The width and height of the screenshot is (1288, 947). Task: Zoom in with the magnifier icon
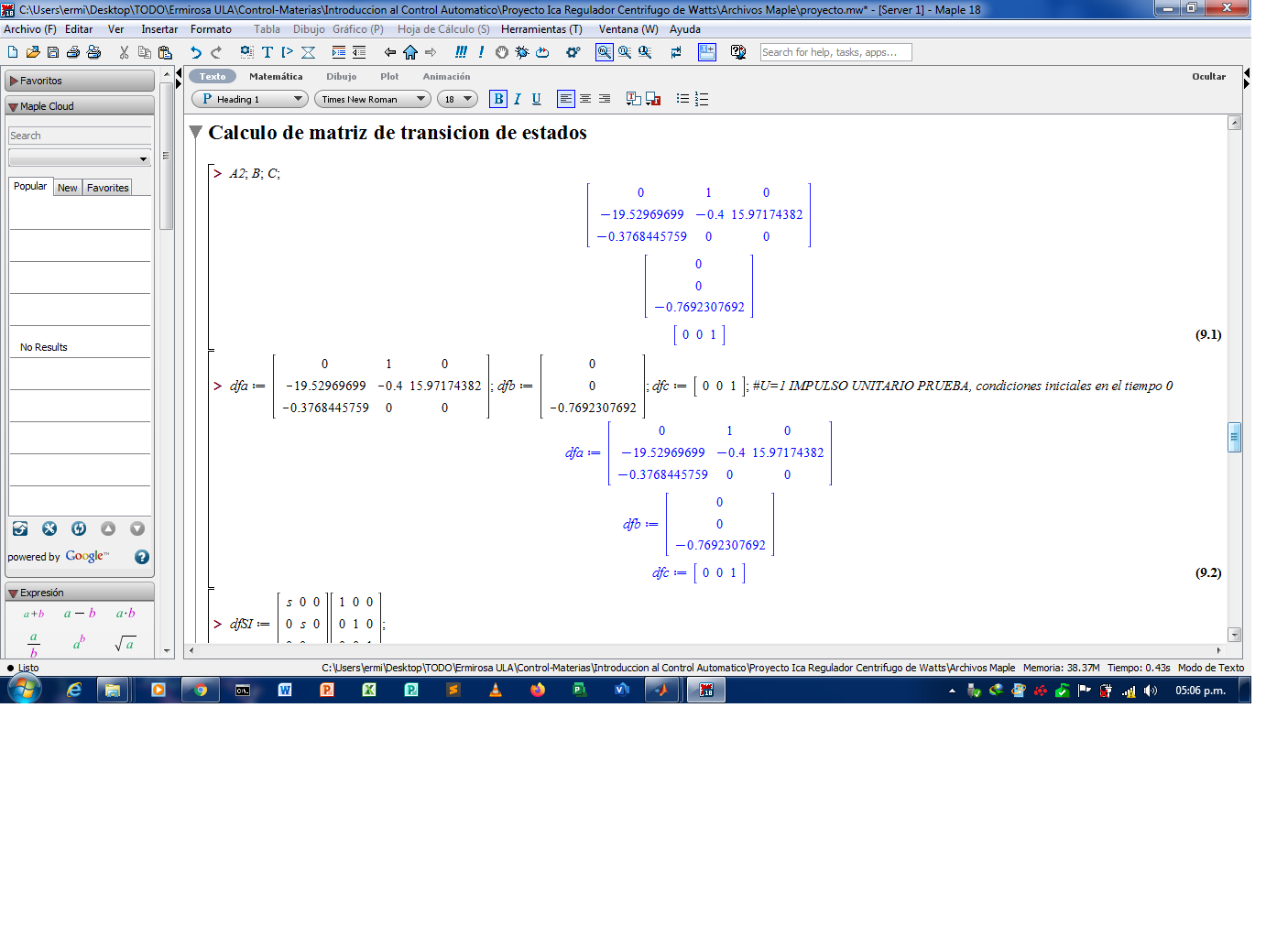605,52
